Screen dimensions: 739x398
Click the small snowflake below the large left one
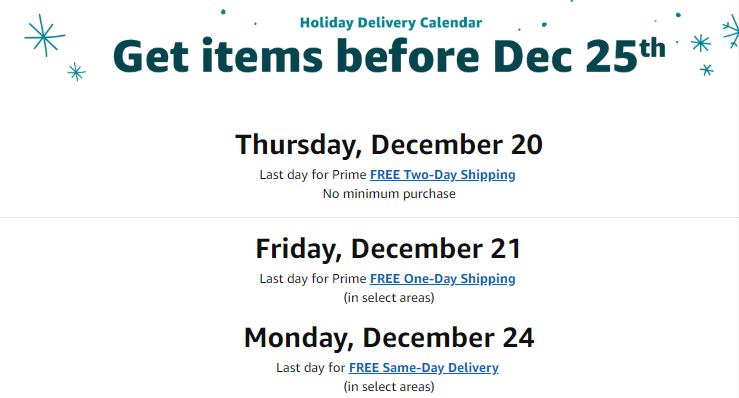76,72
